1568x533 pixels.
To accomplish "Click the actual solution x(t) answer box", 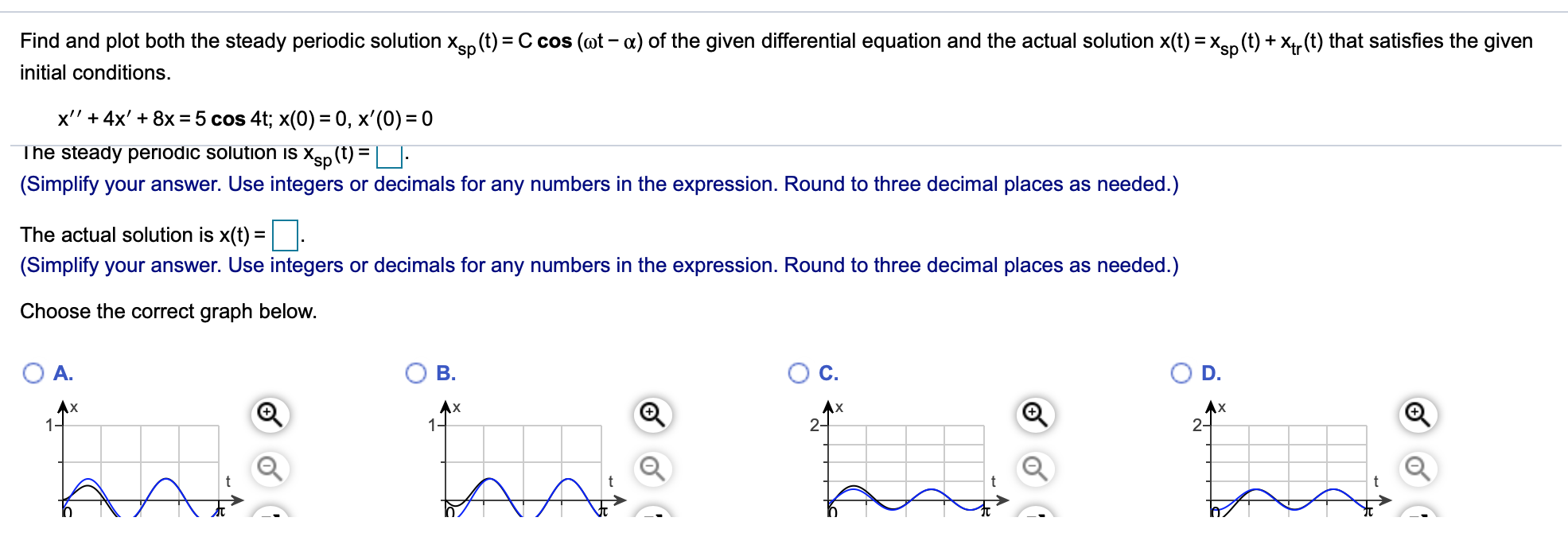I will tap(284, 235).
